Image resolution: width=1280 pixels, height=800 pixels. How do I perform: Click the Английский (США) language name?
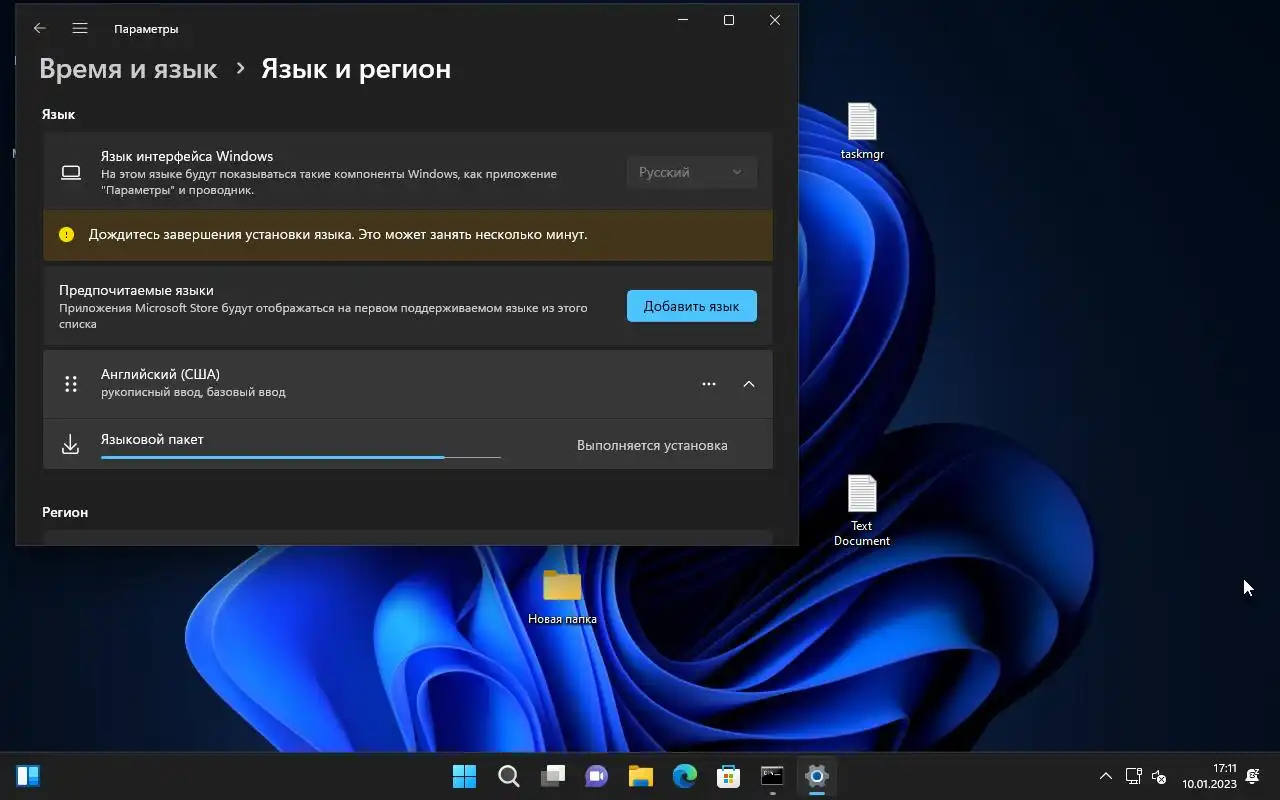point(160,374)
